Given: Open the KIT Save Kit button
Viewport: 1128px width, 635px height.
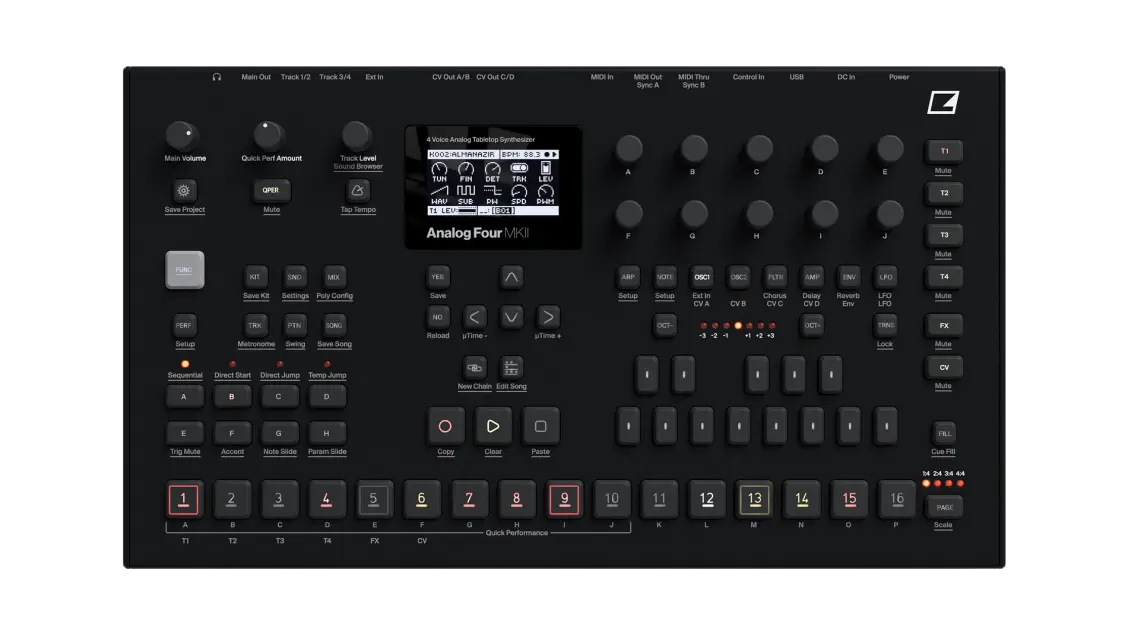Looking at the screenshot, I should pyautogui.click(x=255, y=277).
